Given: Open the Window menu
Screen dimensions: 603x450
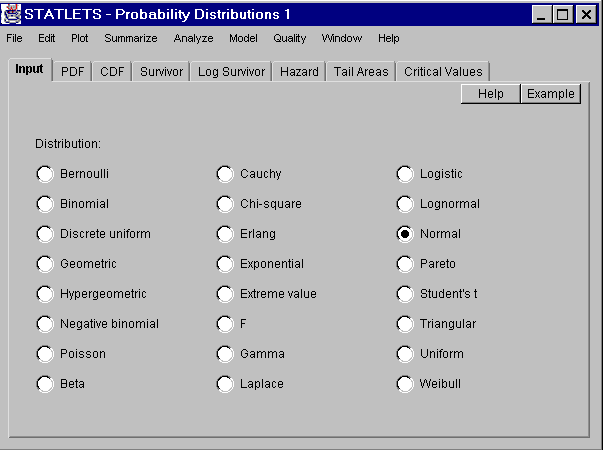Looking at the screenshot, I should (342, 38).
